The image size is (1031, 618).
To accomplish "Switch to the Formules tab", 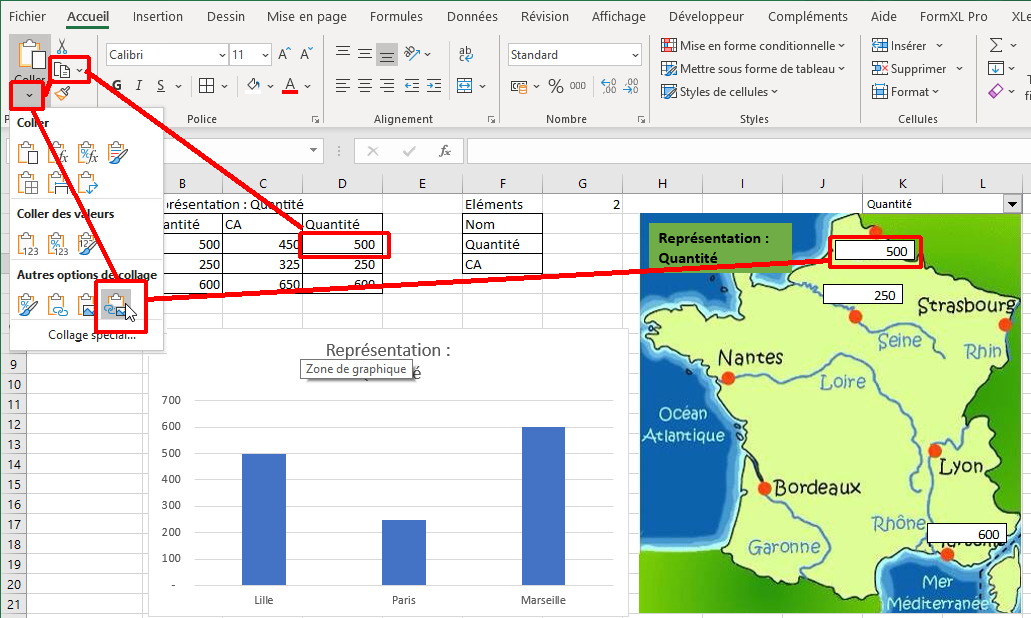I will 396,17.
